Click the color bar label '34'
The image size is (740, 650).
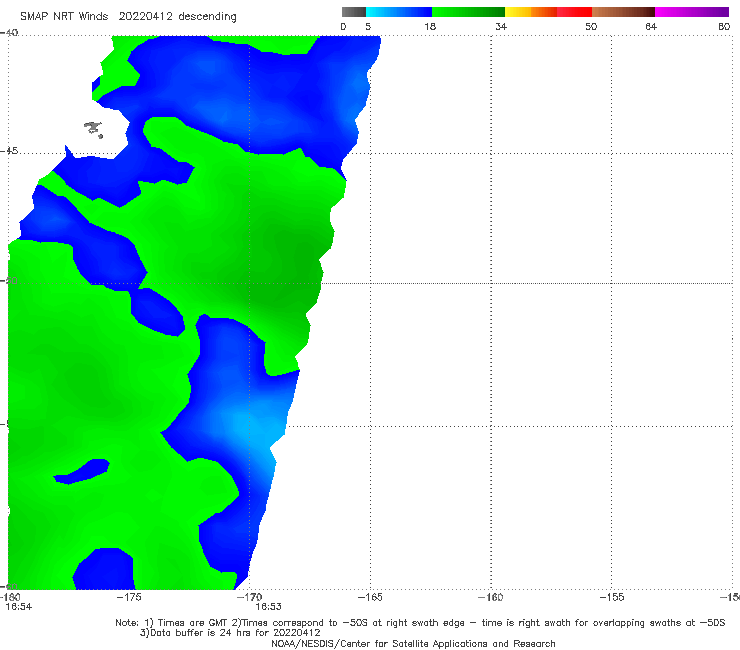tap(501, 27)
